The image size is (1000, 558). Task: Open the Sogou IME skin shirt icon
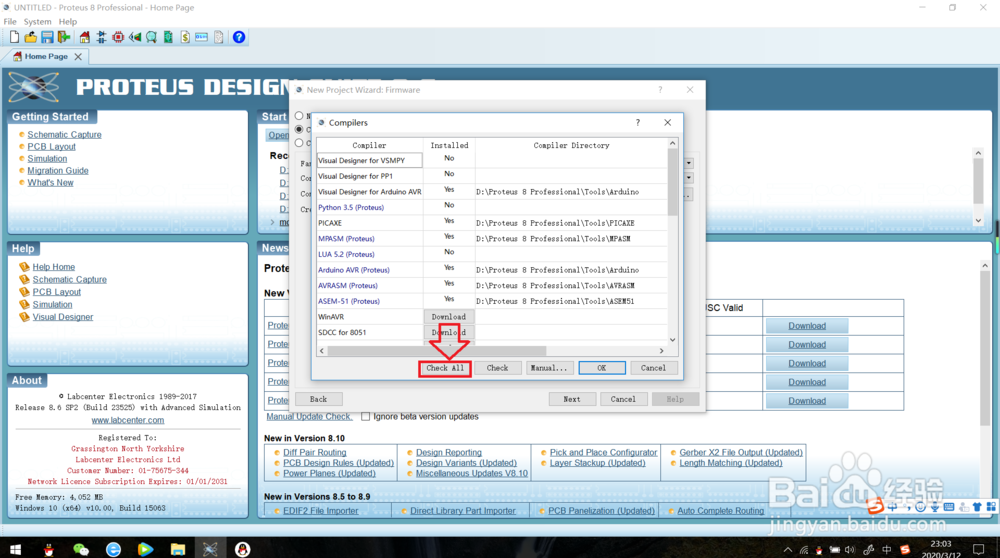976,508
